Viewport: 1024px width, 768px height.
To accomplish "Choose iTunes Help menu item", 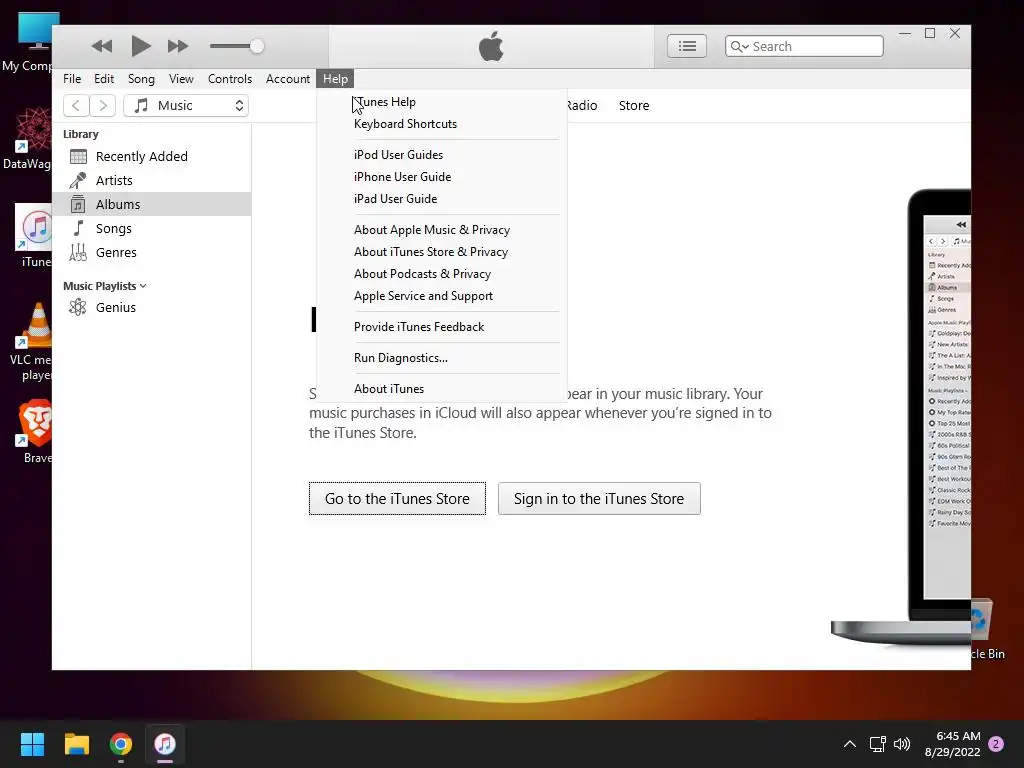I will [441, 102].
